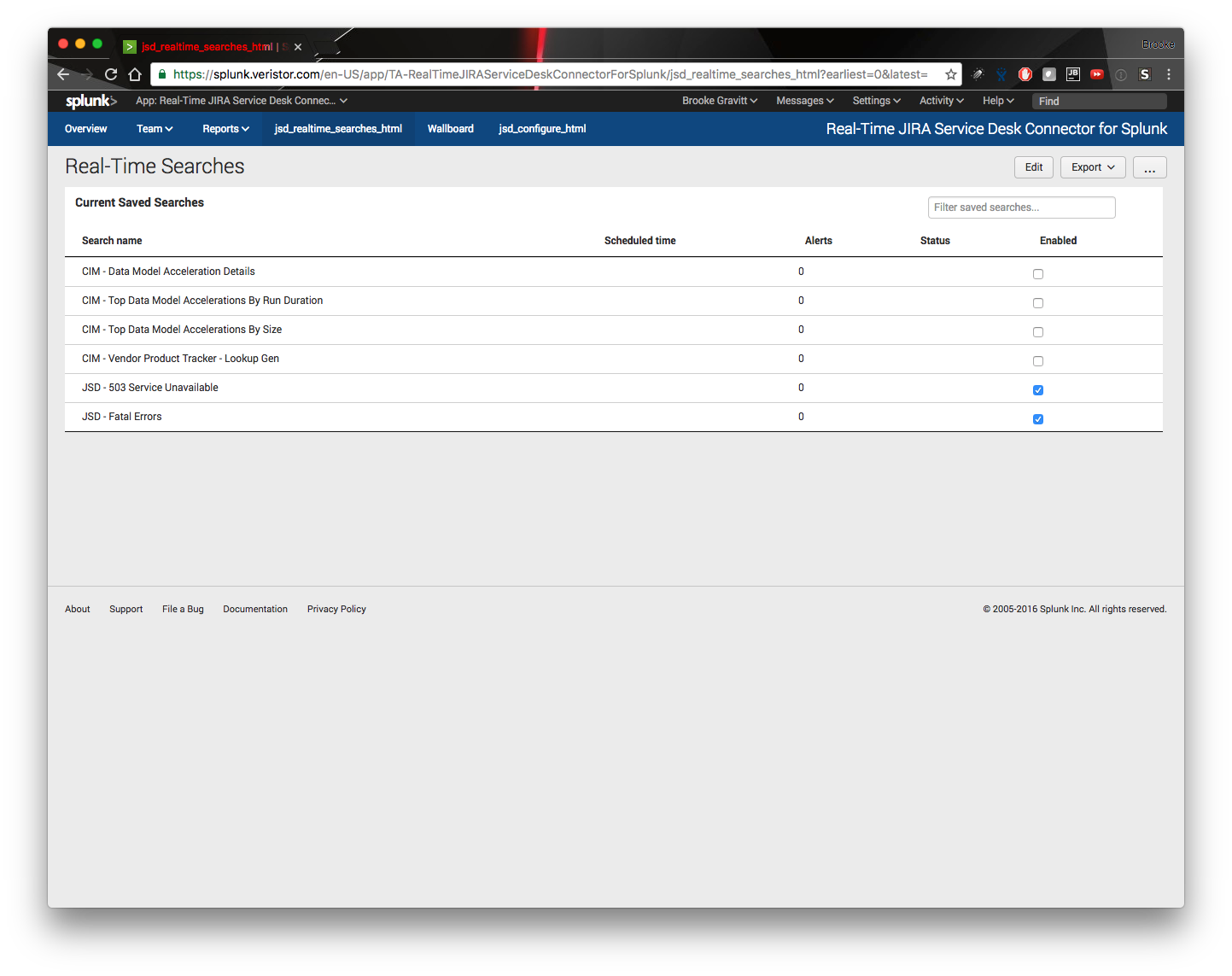Select the JSD - Fatal Errors row name
The width and height of the screenshot is (1232, 976).
coord(122,417)
